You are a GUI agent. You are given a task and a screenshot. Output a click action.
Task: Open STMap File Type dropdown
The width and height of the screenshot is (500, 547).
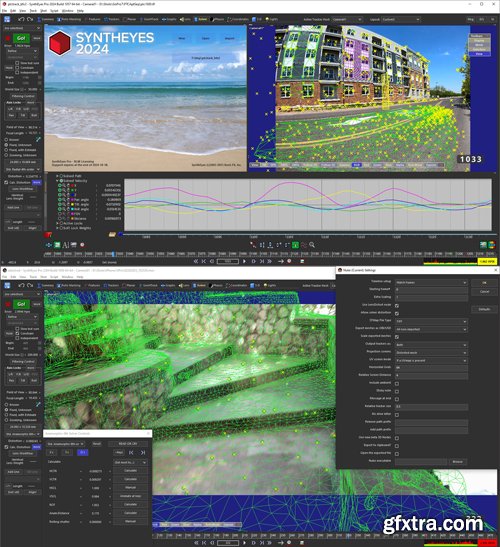point(431,321)
